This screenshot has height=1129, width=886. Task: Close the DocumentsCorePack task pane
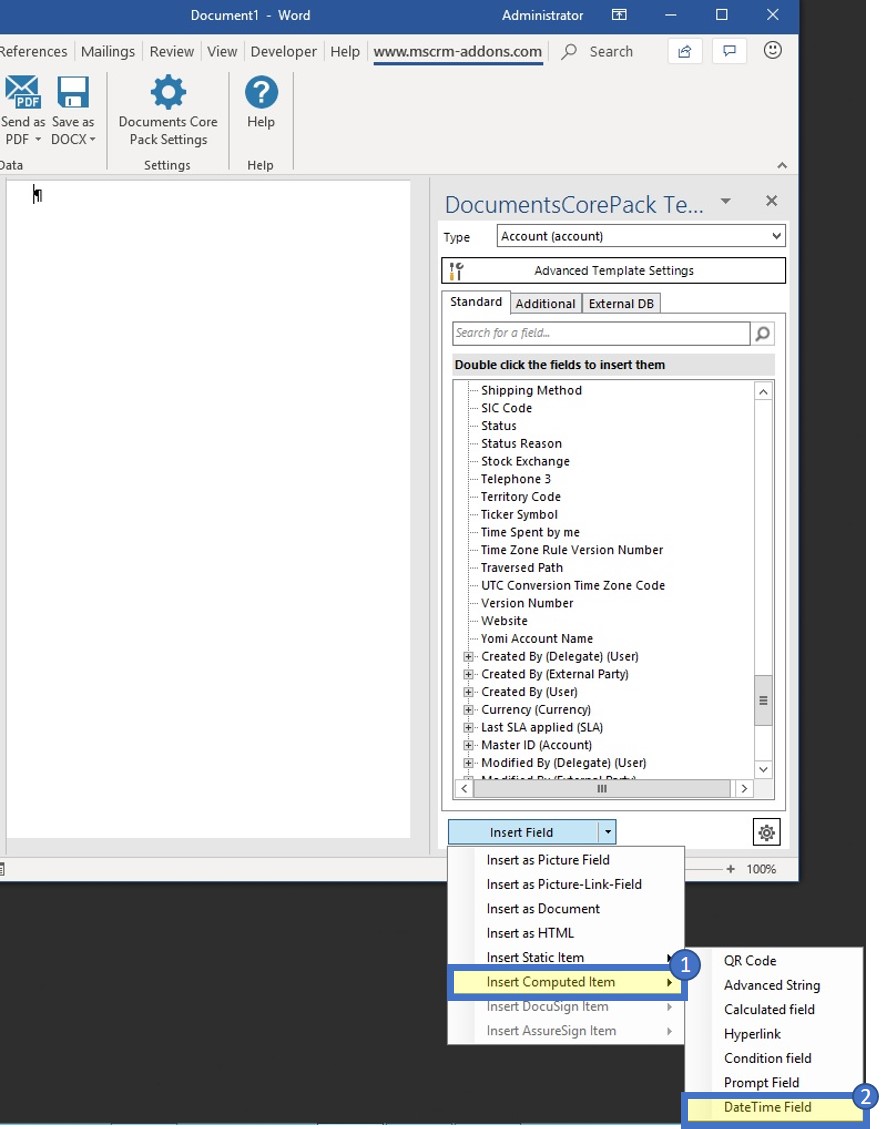[772, 201]
